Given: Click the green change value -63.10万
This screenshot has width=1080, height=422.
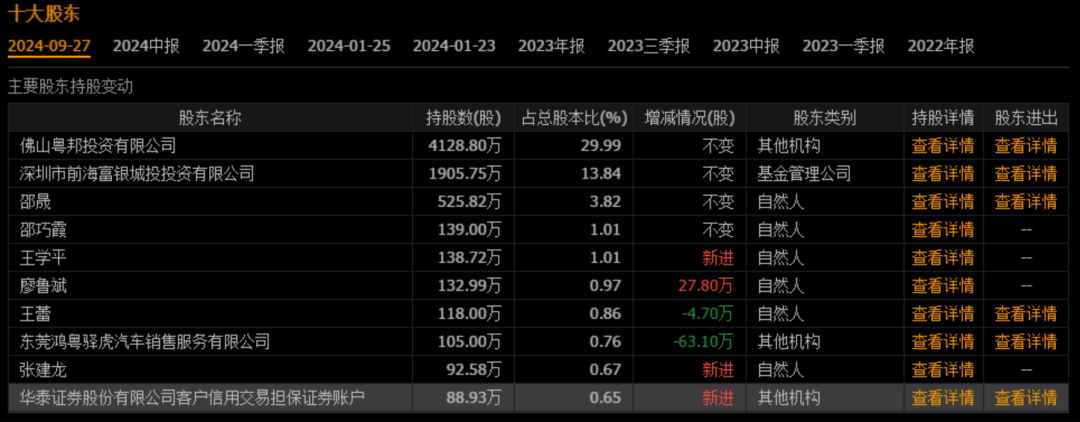Looking at the screenshot, I should point(703,341).
